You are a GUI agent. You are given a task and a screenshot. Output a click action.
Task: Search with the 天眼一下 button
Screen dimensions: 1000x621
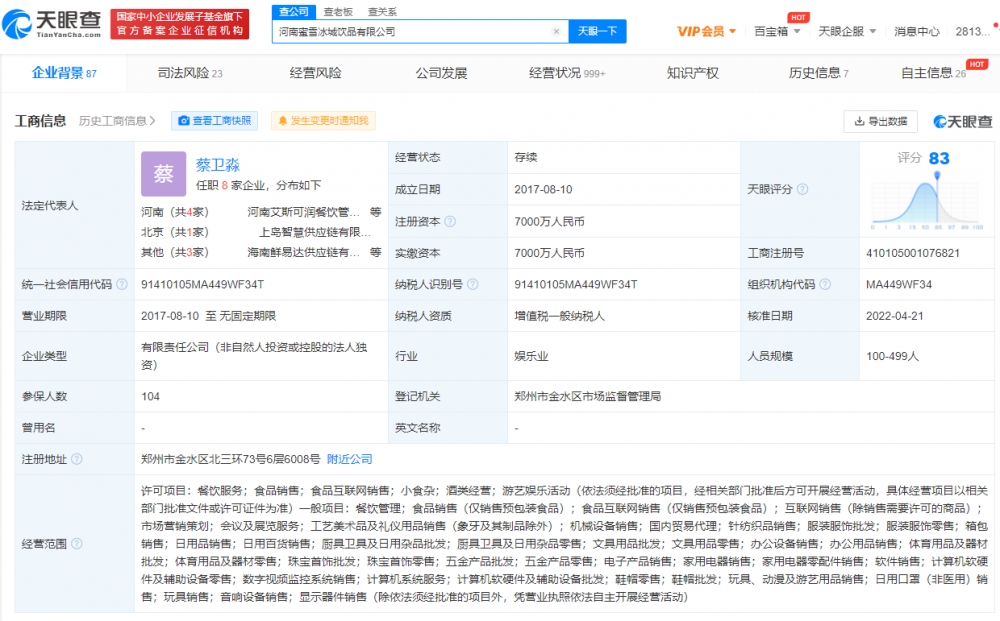pyautogui.click(x=597, y=31)
